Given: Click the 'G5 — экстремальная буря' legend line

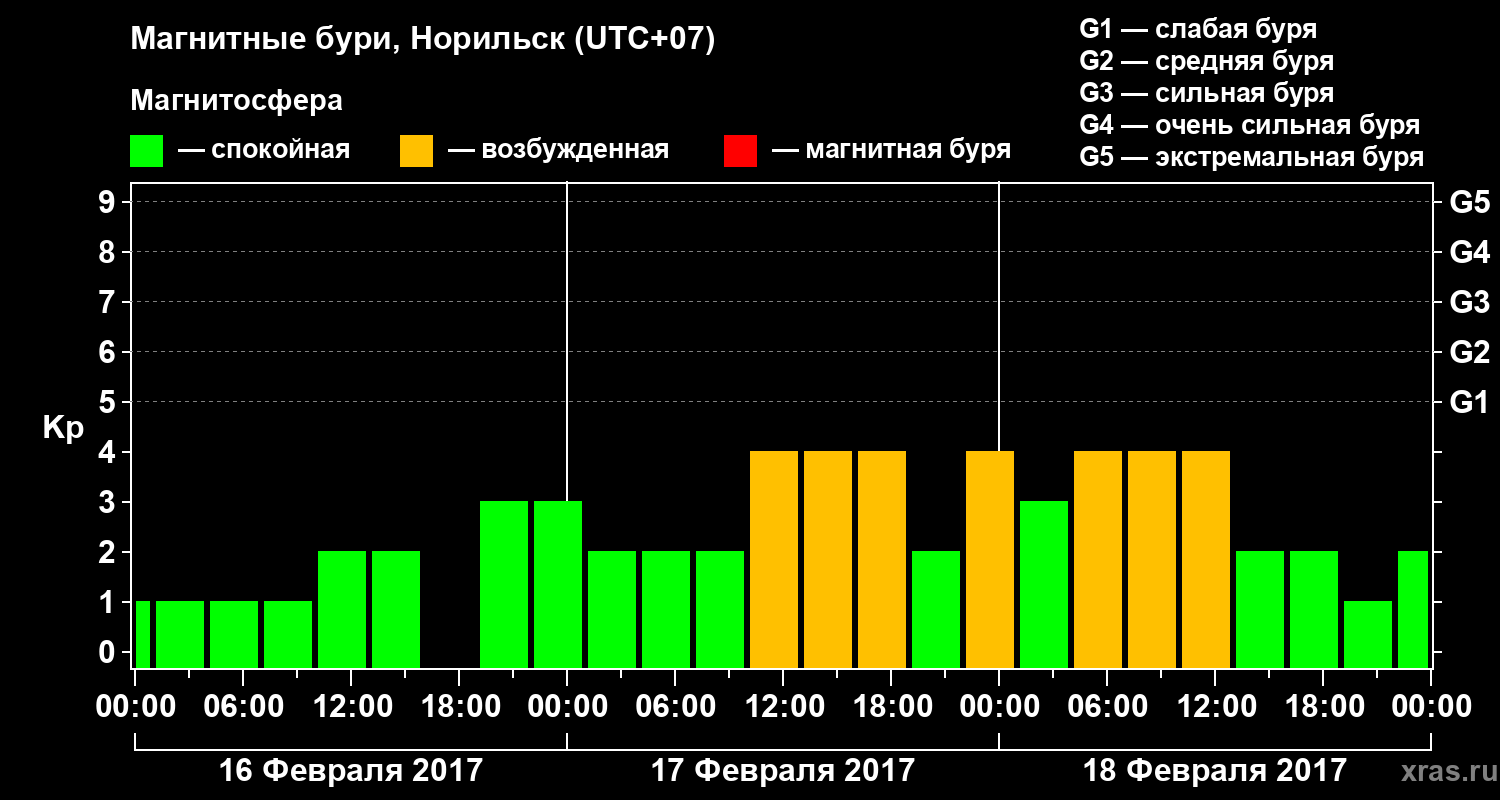Looking at the screenshot, I should coord(1251,157).
